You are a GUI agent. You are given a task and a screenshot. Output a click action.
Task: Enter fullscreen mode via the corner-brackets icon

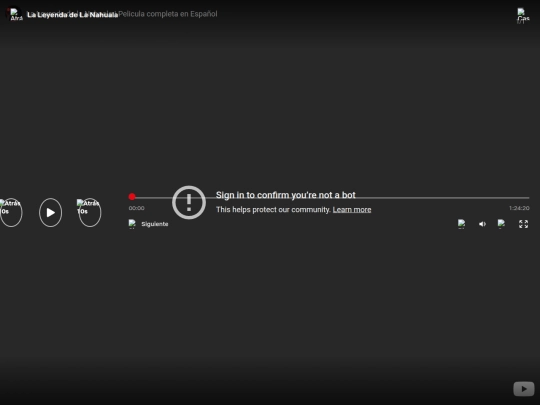(x=523, y=224)
